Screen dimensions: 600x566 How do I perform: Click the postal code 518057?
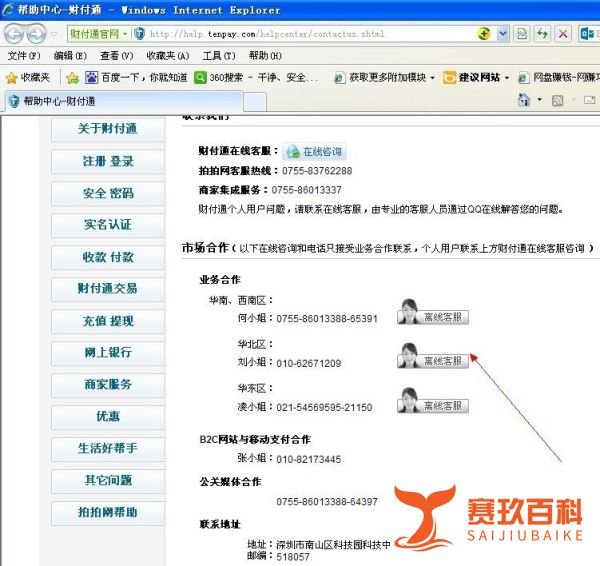293,557
